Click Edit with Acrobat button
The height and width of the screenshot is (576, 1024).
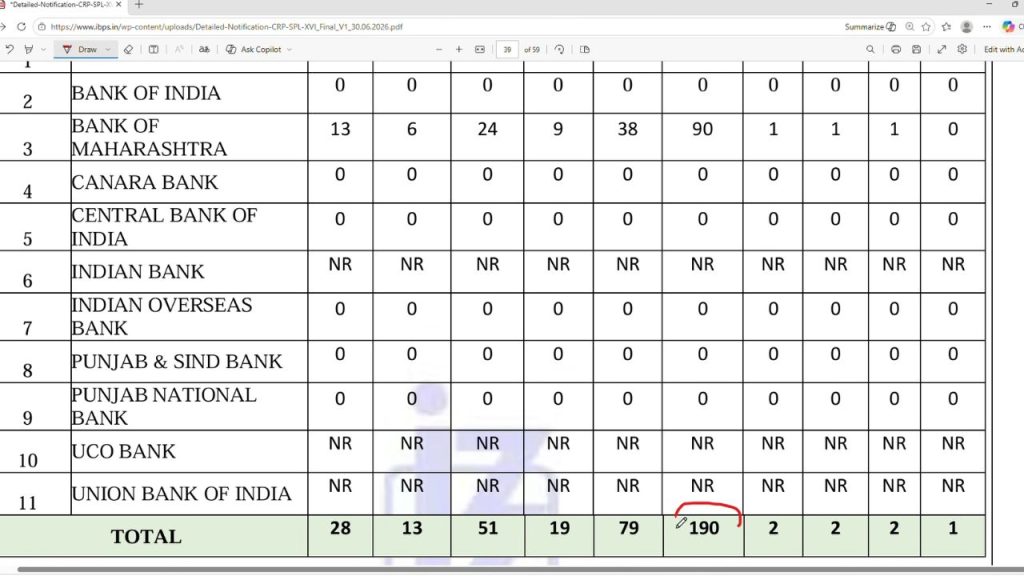1003,50
